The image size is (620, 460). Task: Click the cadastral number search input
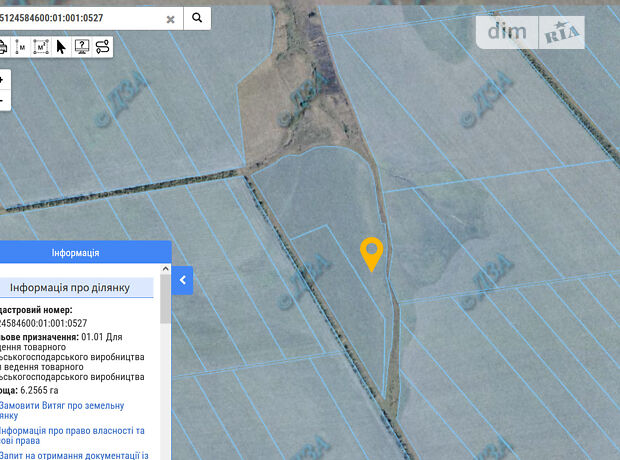point(78,18)
